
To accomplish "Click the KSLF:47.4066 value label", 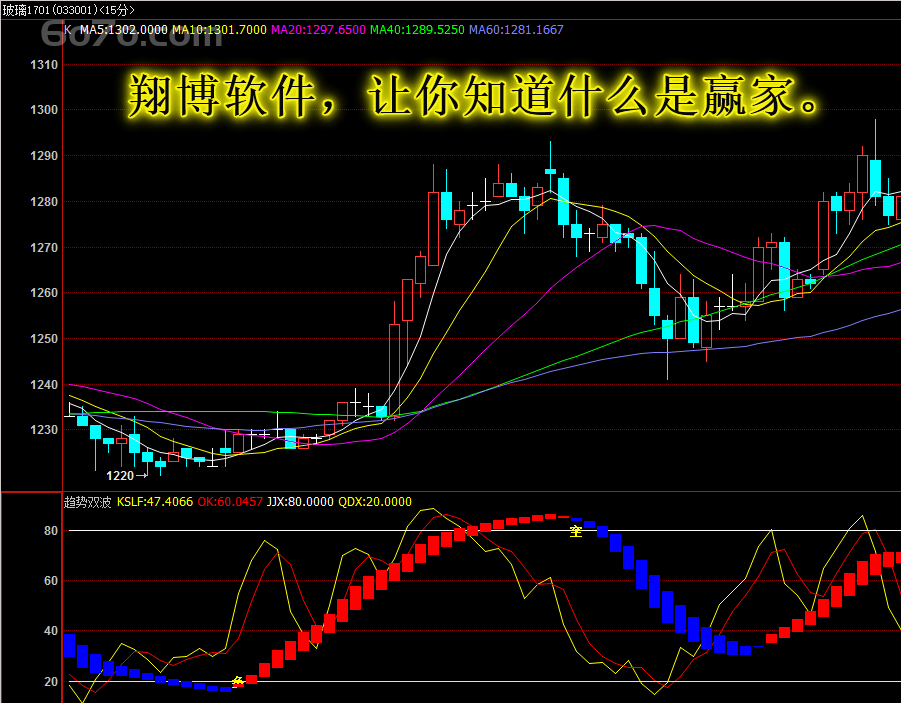I will click(155, 502).
